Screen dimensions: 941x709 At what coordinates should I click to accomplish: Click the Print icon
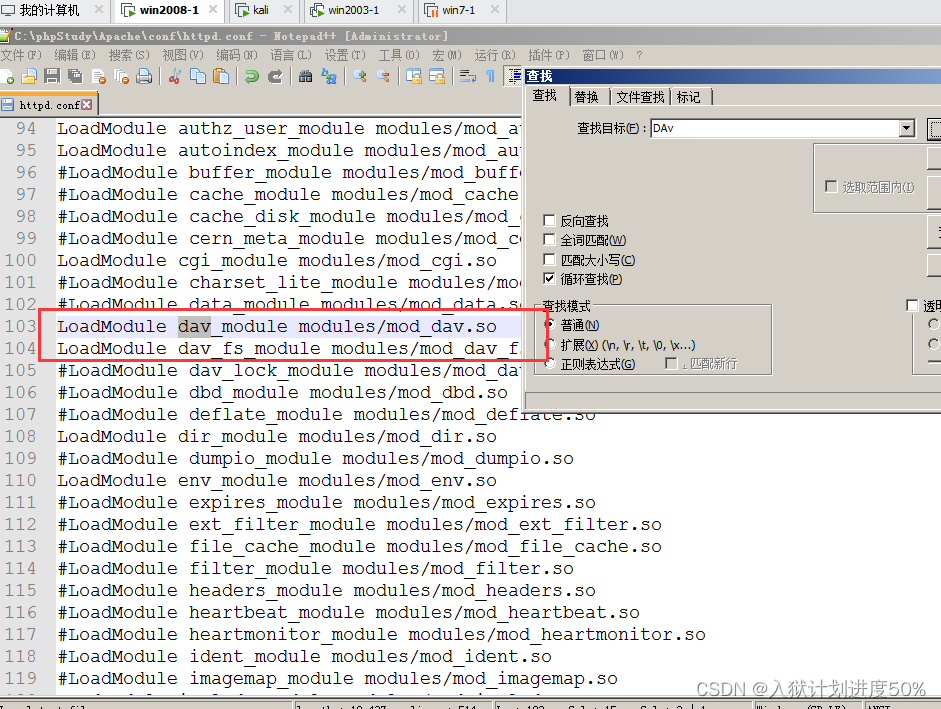145,76
